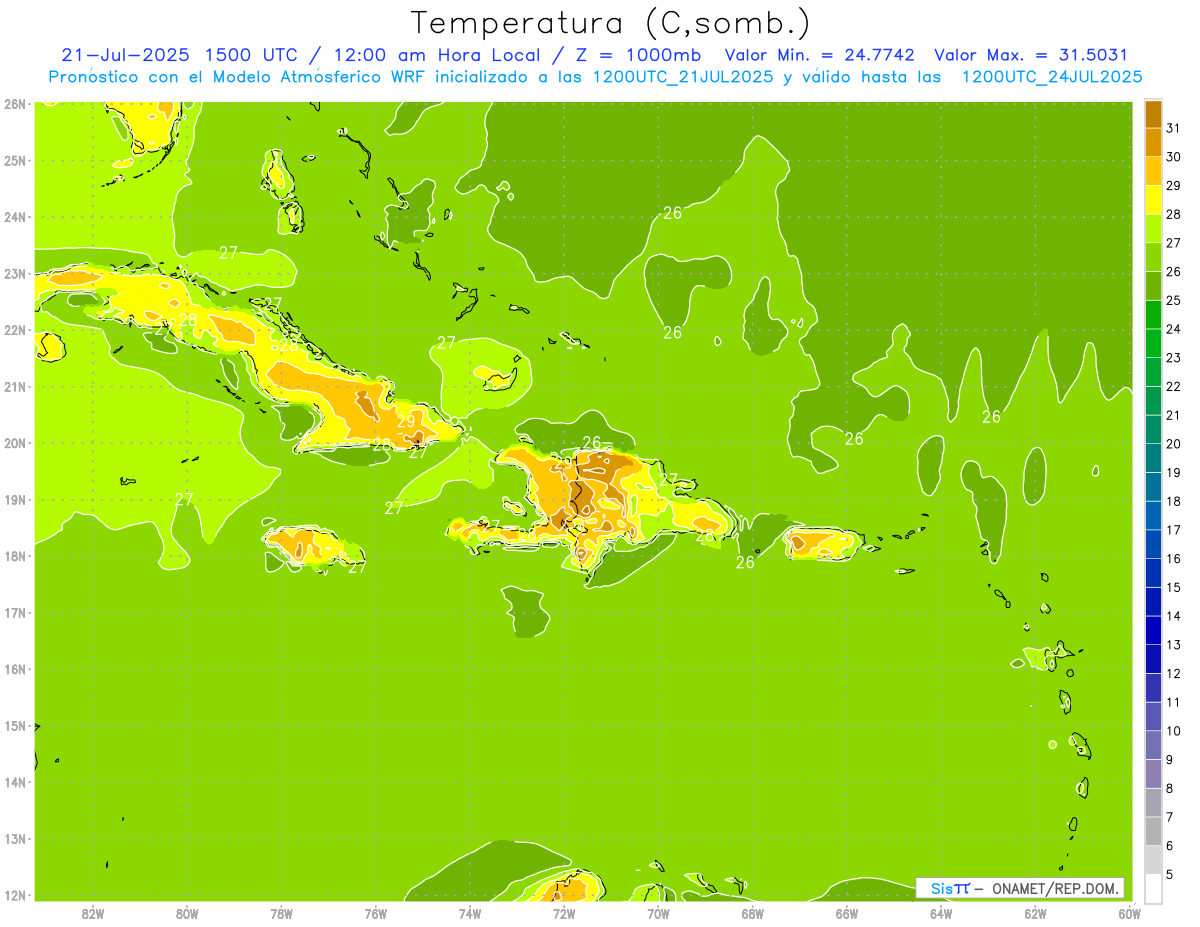
Task: Click the '15N' latitude axis label
Action: [14, 726]
